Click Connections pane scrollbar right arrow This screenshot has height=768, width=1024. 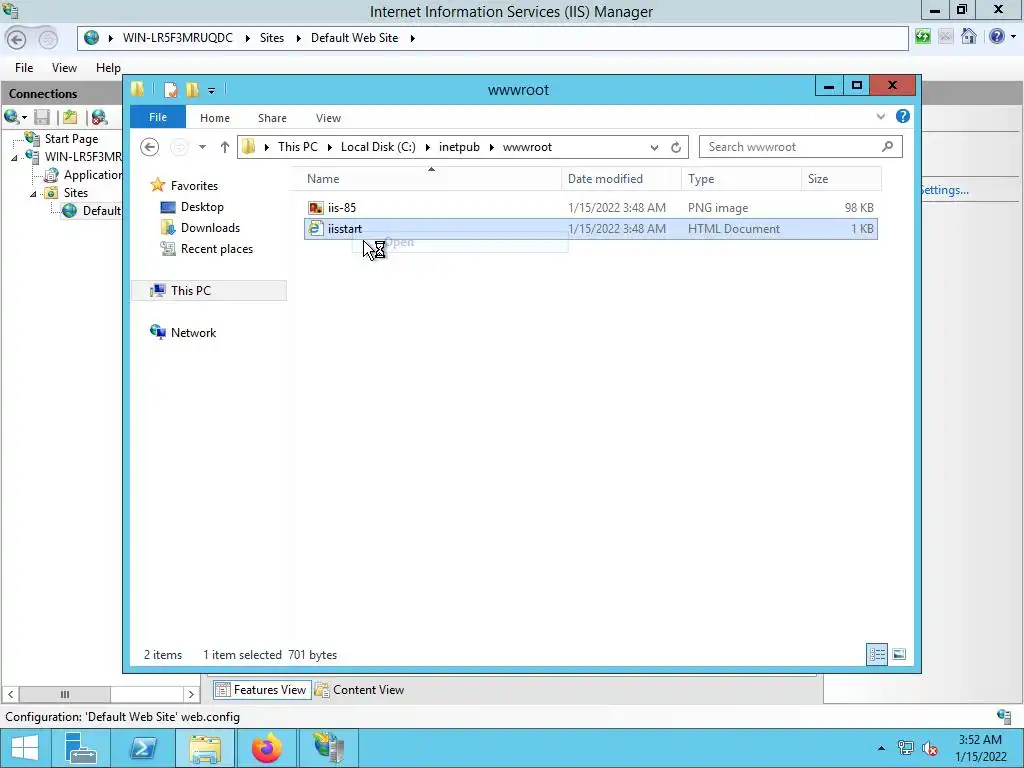(191, 694)
